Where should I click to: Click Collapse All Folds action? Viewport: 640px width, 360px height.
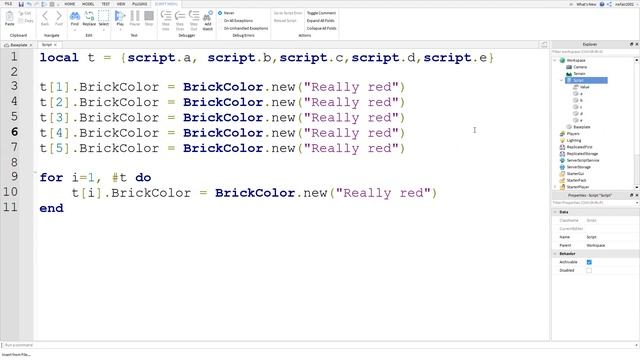coord(321,28)
